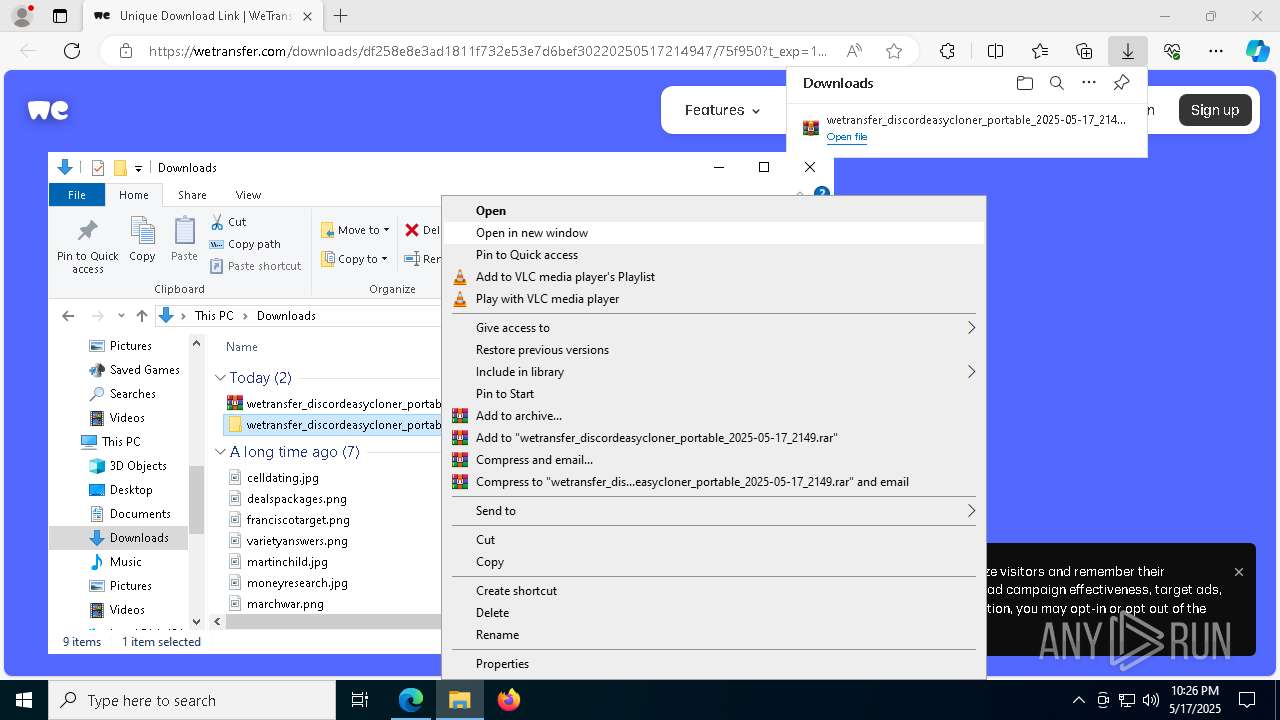This screenshot has width=1280, height=720.
Task: Choose Open in new window
Action: [713, 233]
